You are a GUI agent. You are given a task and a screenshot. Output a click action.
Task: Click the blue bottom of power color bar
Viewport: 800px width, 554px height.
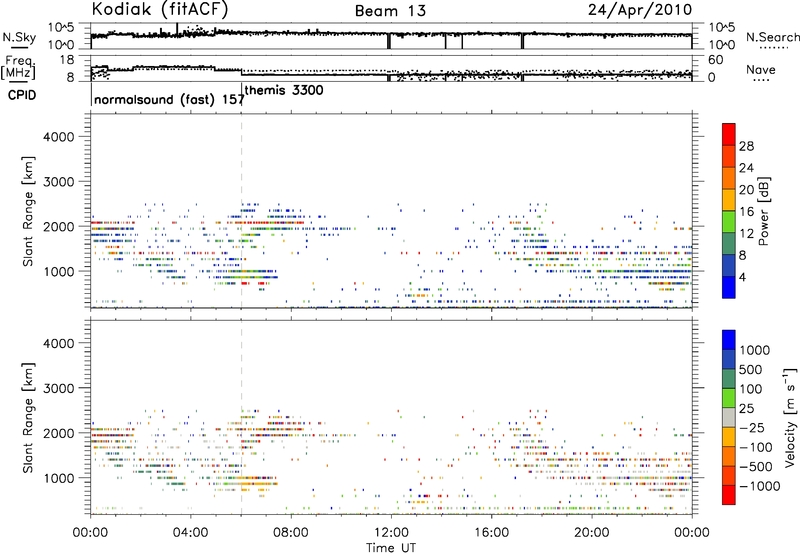pyautogui.click(x=729, y=287)
